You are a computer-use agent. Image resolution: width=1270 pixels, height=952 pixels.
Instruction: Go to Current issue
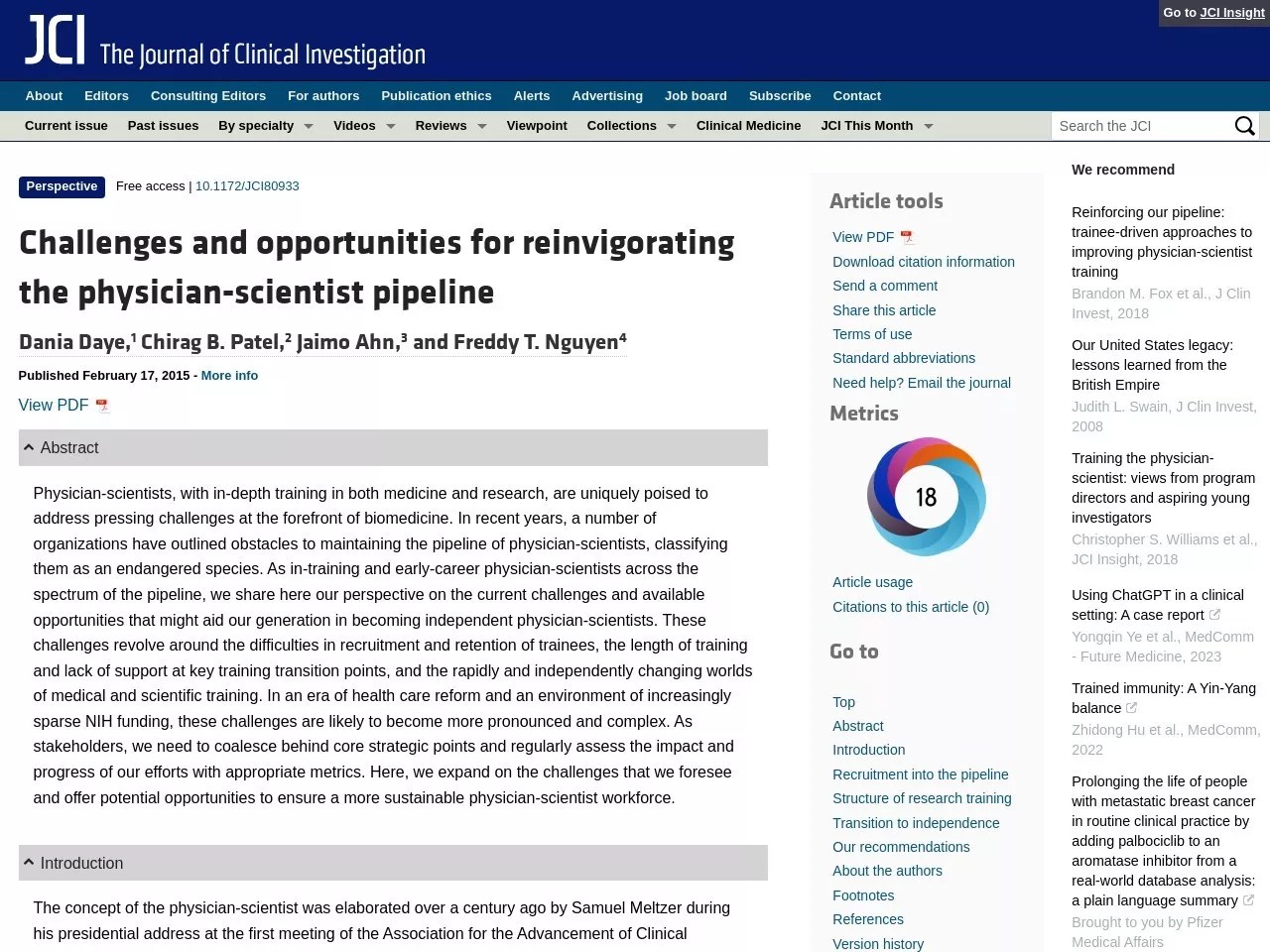point(66,126)
